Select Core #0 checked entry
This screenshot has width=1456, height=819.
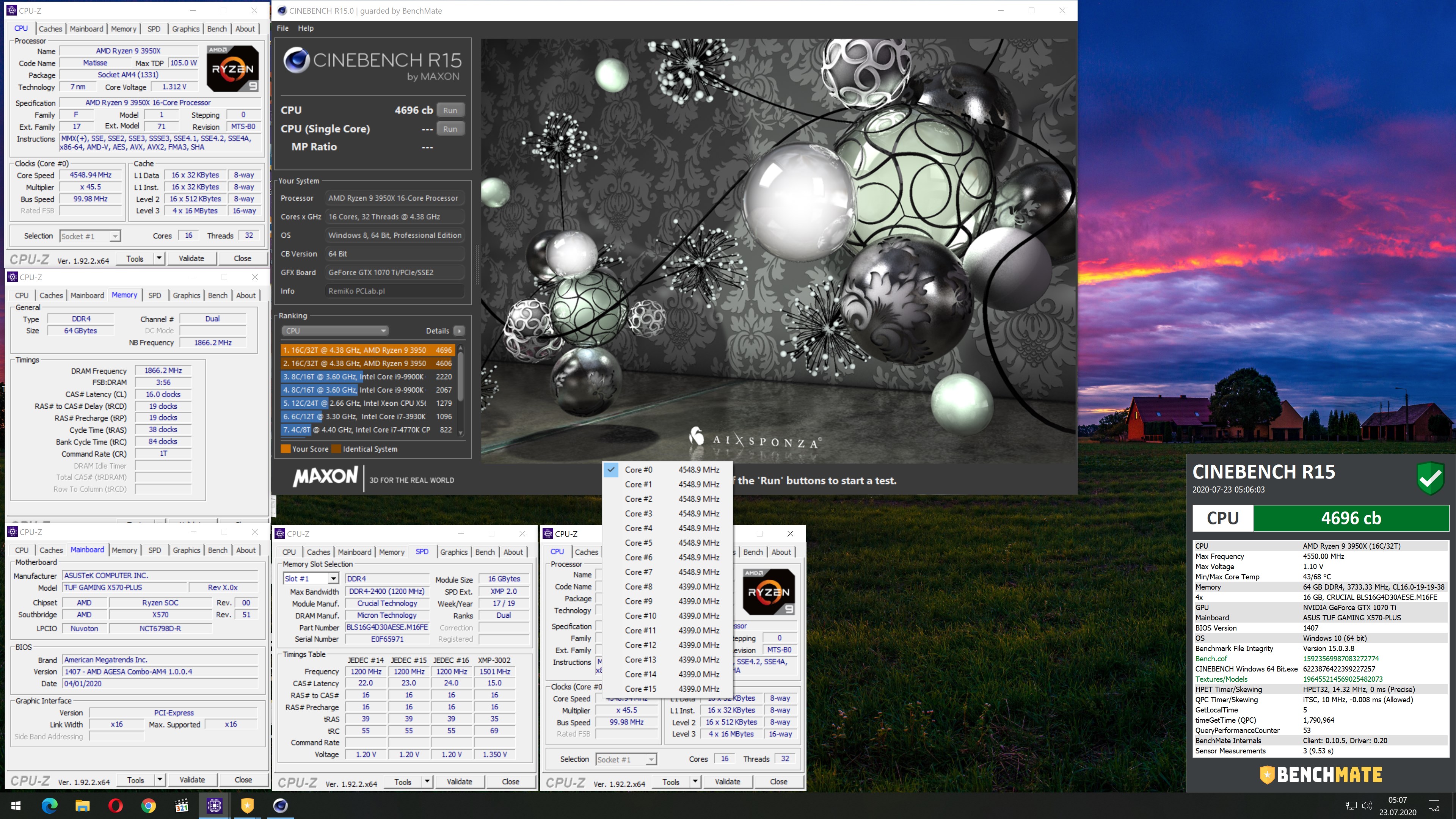[x=668, y=470]
